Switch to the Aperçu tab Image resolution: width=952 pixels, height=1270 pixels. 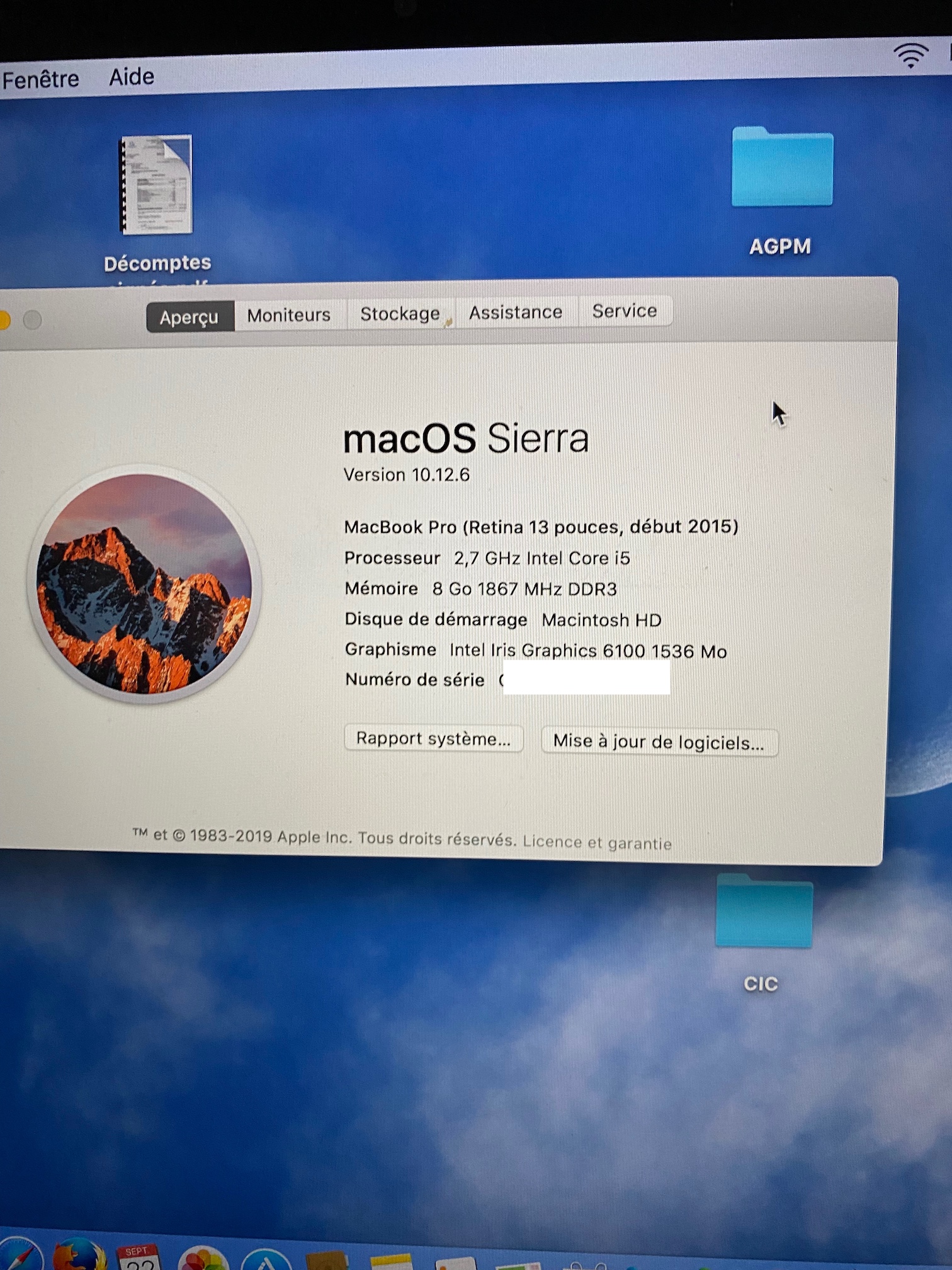pyautogui.click(x=190, y=316)
